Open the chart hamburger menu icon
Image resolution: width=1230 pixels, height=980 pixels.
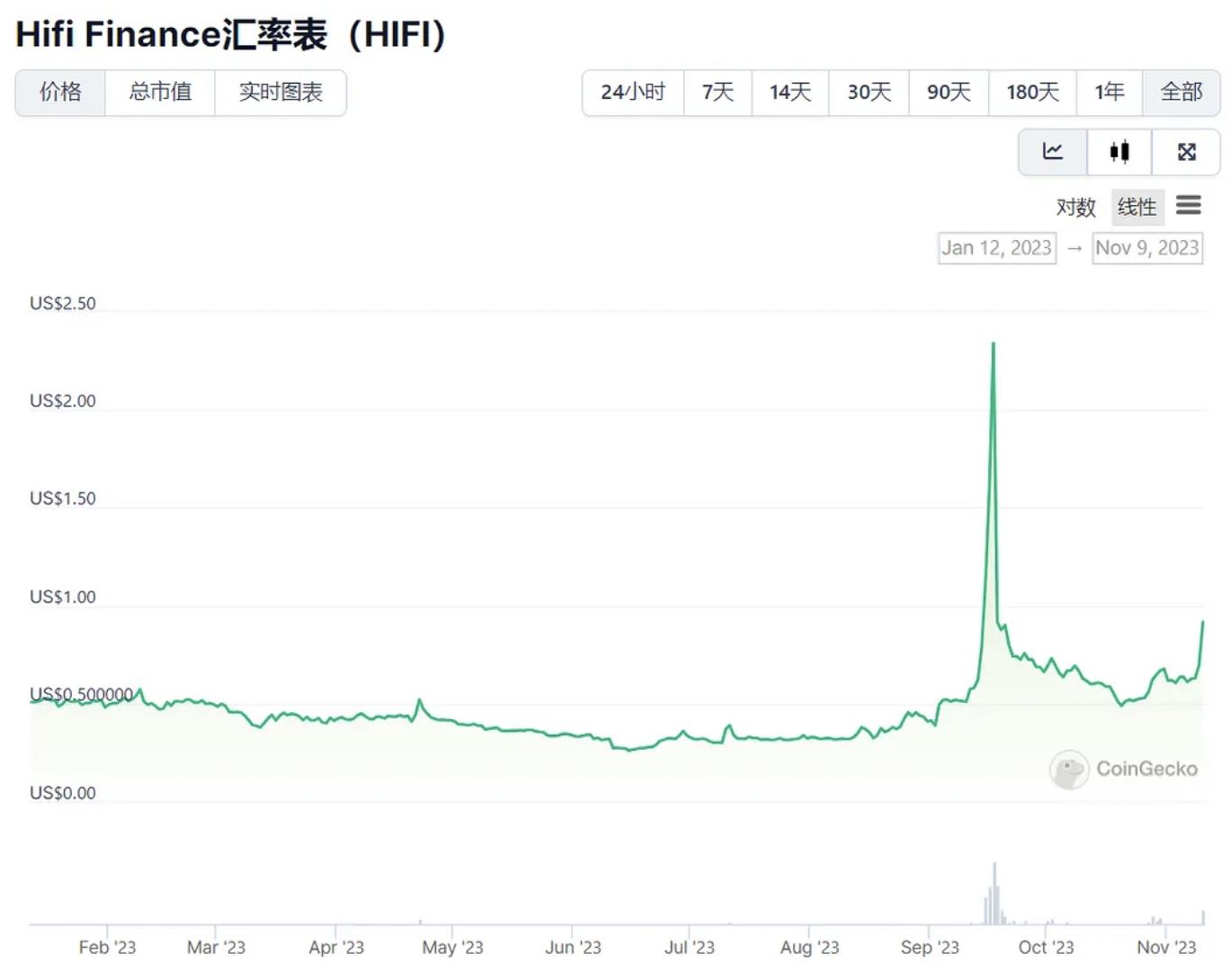point(1189,206)
